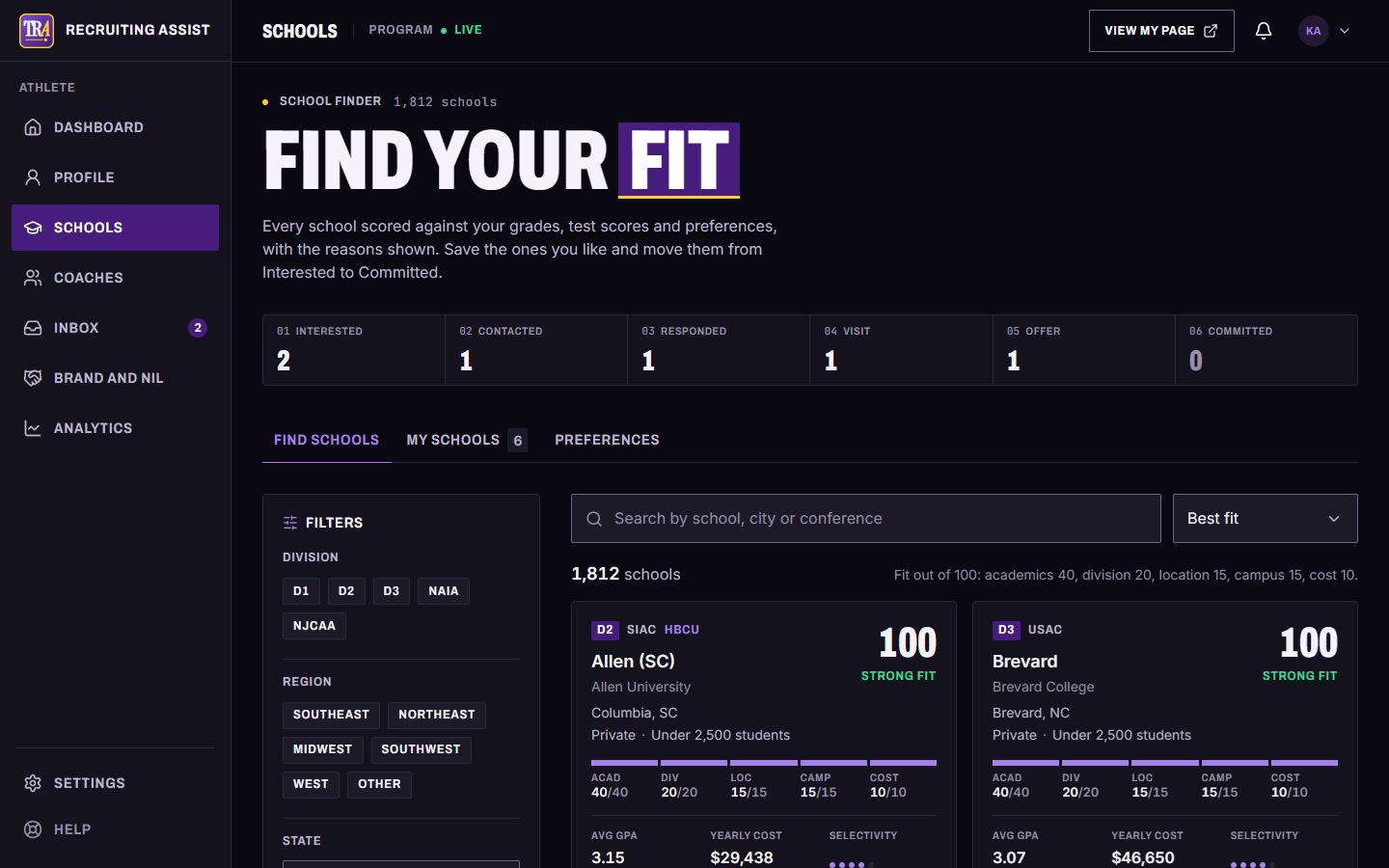Image resolution: width=1389 pixels, height=868 pixels.
Task: Open the Dashboard sidebar item
Action: coord(115,127)
